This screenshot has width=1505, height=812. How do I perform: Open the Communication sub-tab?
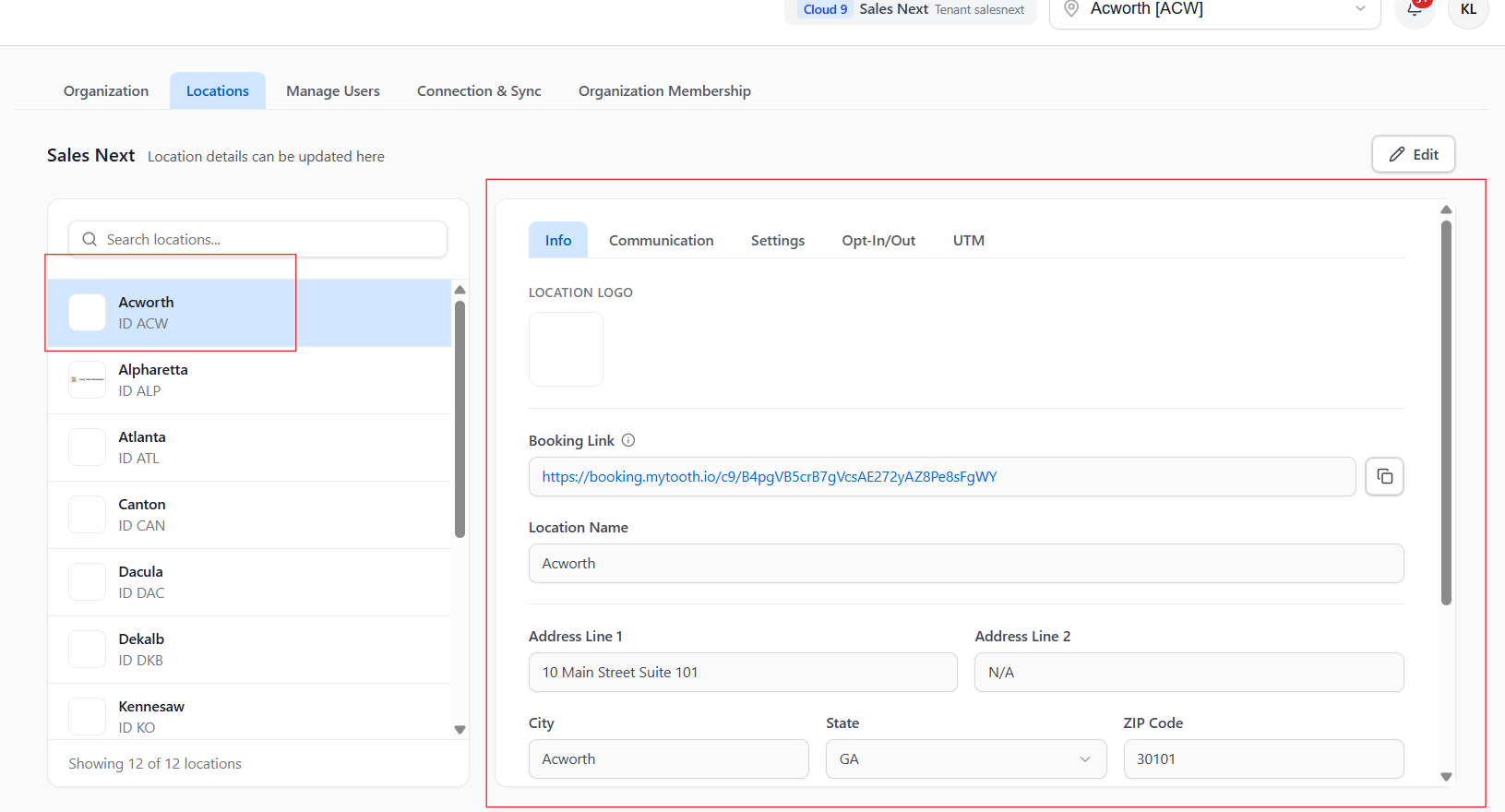point(662,240)
